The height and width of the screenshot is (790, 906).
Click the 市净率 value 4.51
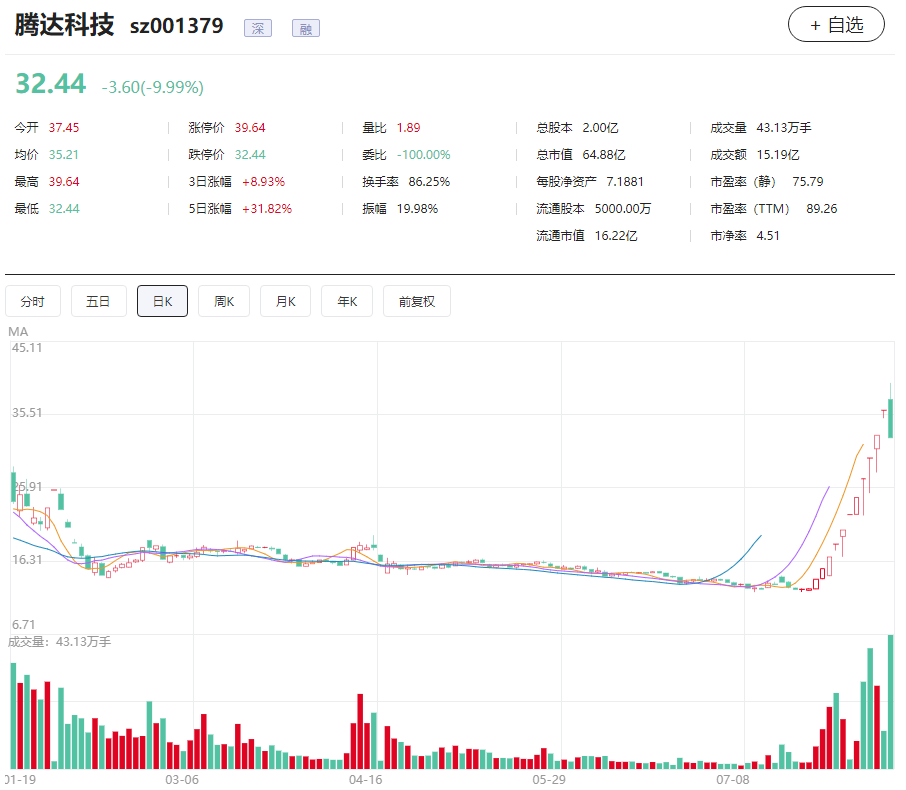[768, 236]
